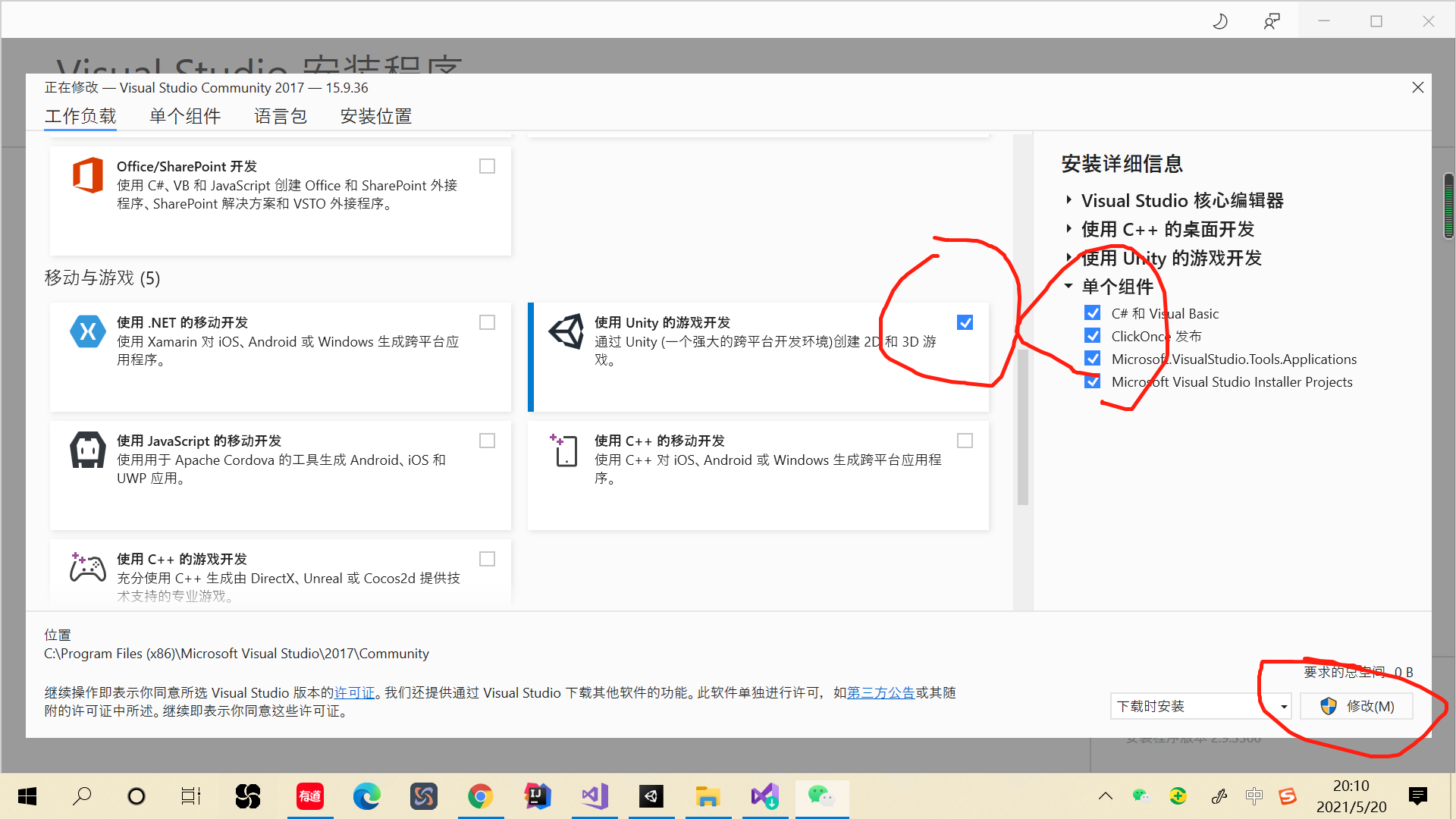Click the 修改(M) button
1456x819 pixels.
pyautogui.click(x=1357, y=706)
